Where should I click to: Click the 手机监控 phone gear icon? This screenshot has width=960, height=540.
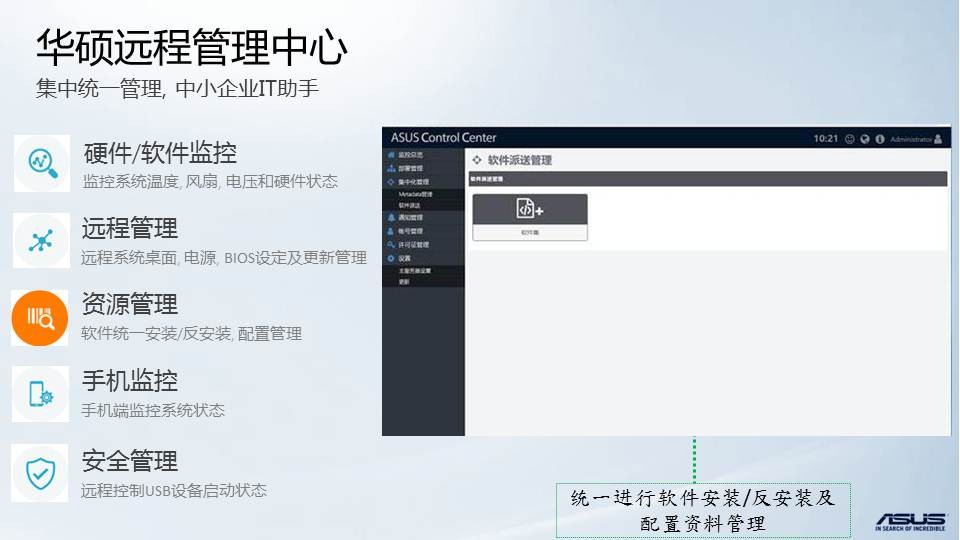[x=40, y=394]
